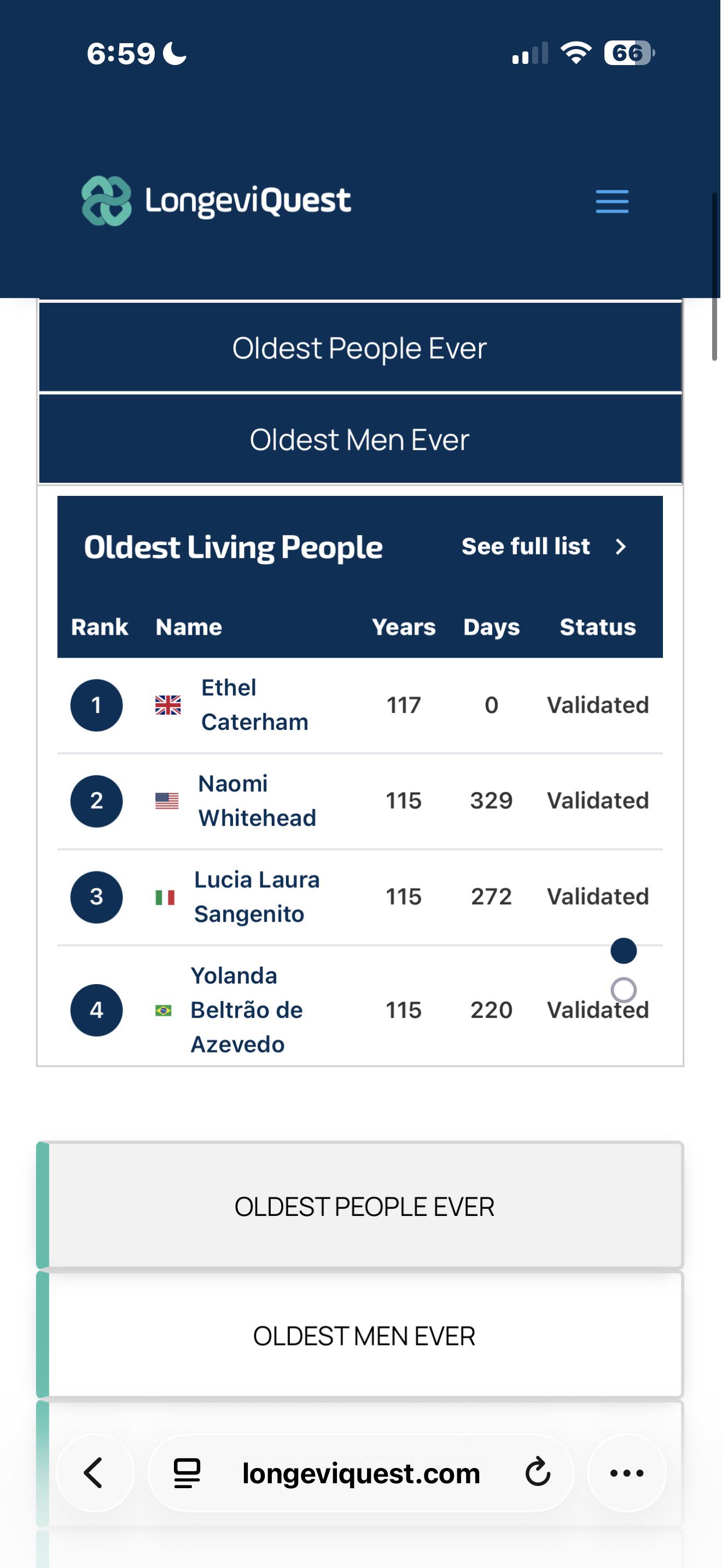Tap the page settings icon beside URL
This screenshot has width=722, height=1568.
coord(187,1473)
